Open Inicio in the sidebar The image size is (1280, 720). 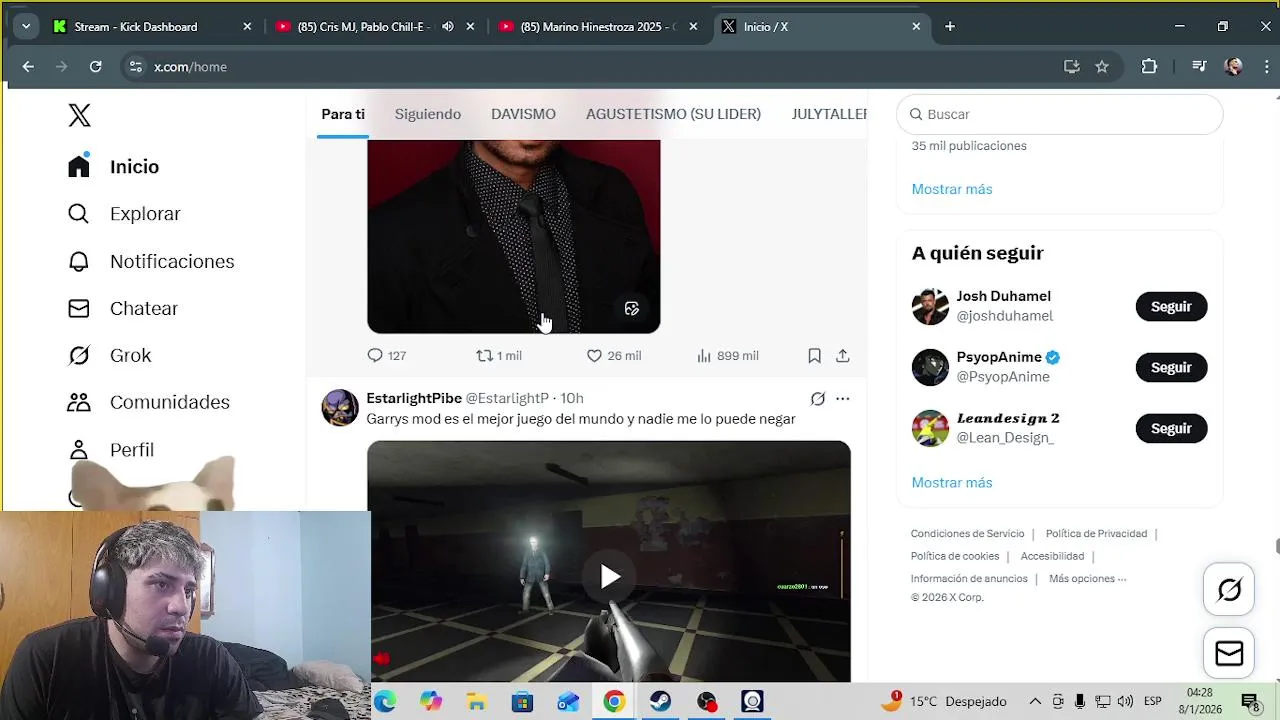pyautogui.click(x=113, y=167)
